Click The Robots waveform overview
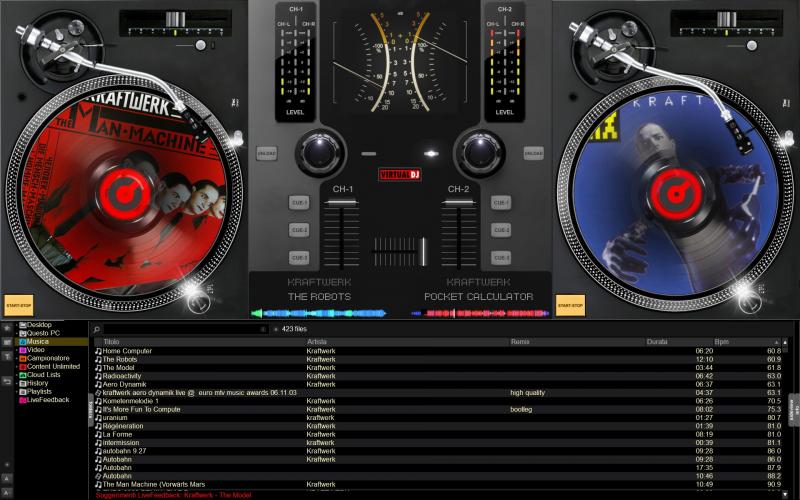The height and width of the screenshot is (500, 800). point(319,313)
